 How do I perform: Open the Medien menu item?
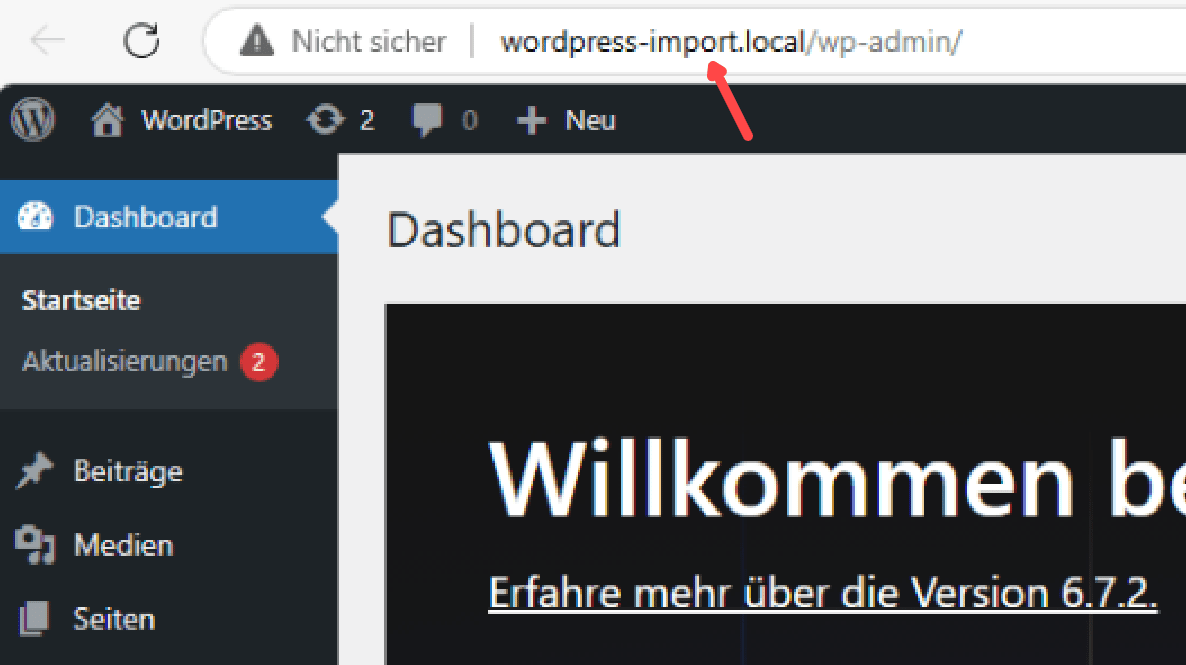123,545
